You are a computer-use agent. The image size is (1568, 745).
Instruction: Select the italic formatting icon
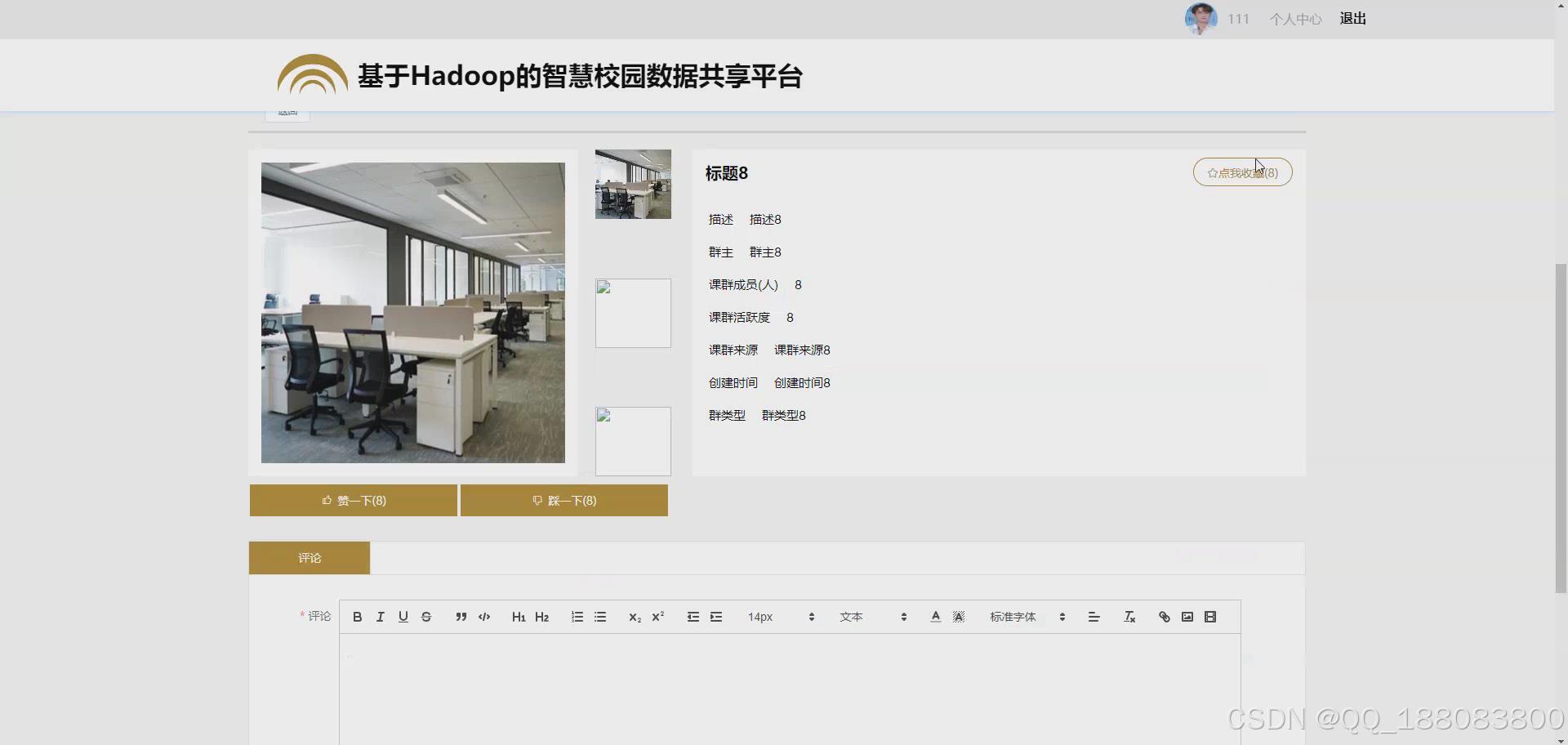click(x=380, y=617)
